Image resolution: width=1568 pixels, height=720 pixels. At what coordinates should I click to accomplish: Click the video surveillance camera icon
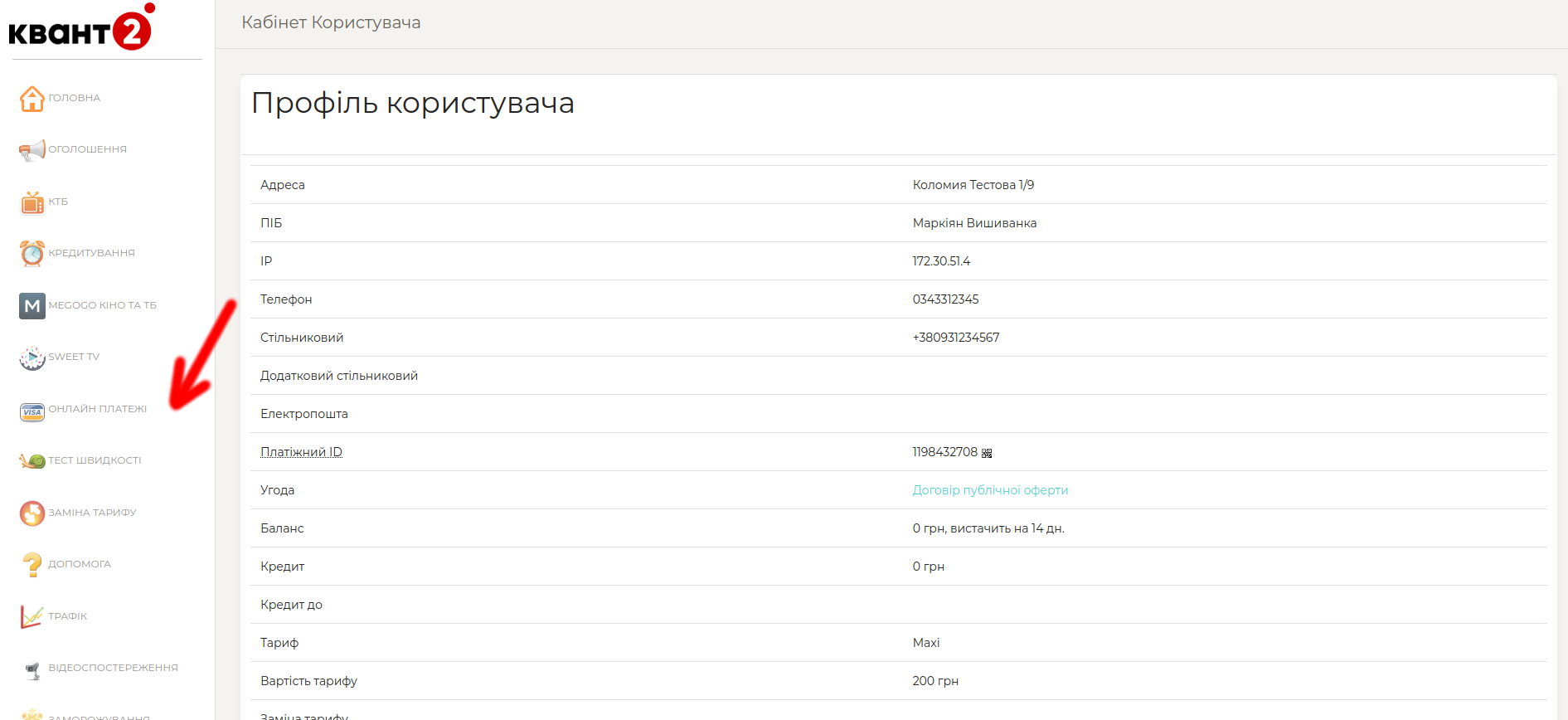pos(32,669)
